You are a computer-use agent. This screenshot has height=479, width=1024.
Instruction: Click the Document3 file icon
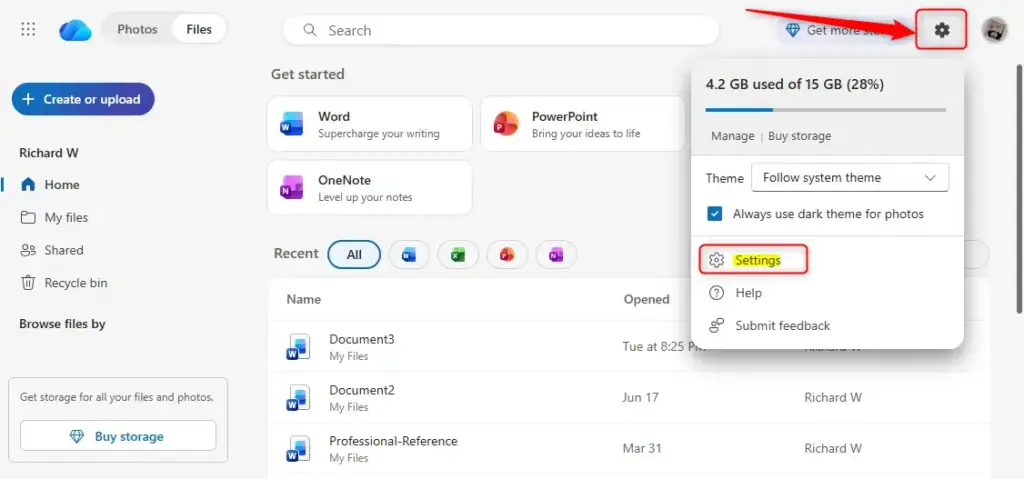tap(298, 346)
